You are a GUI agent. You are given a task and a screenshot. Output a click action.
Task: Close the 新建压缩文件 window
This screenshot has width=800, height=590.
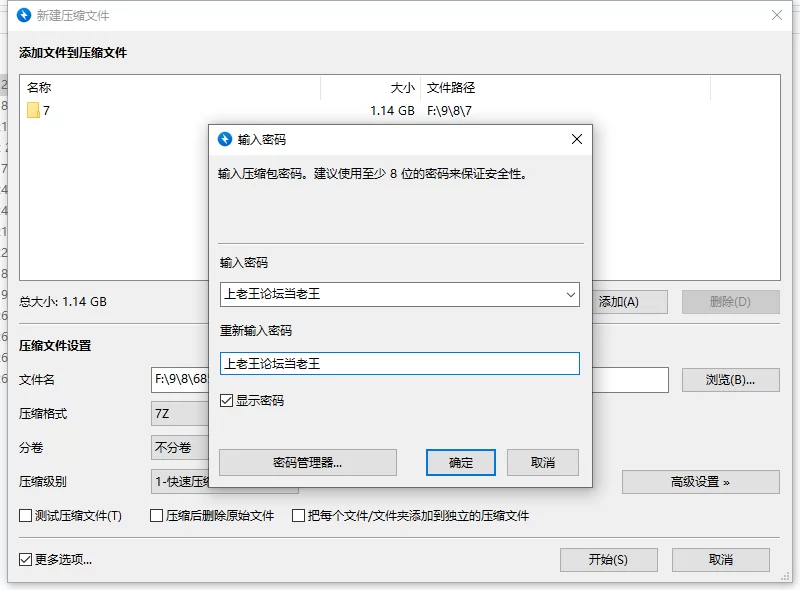pos(777,15)
